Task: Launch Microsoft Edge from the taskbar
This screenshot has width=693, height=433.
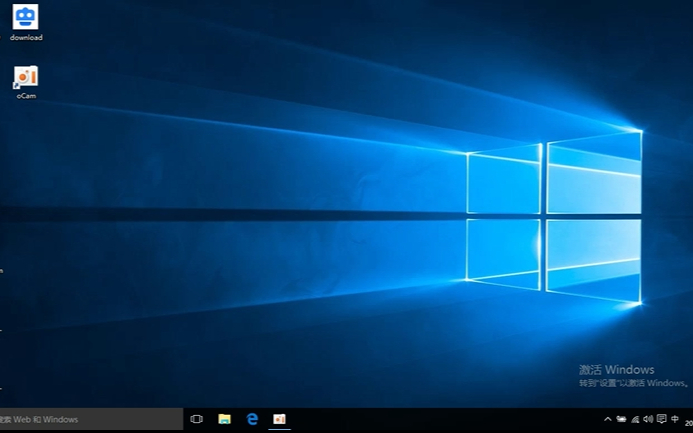Action: [x=252, y=419]
